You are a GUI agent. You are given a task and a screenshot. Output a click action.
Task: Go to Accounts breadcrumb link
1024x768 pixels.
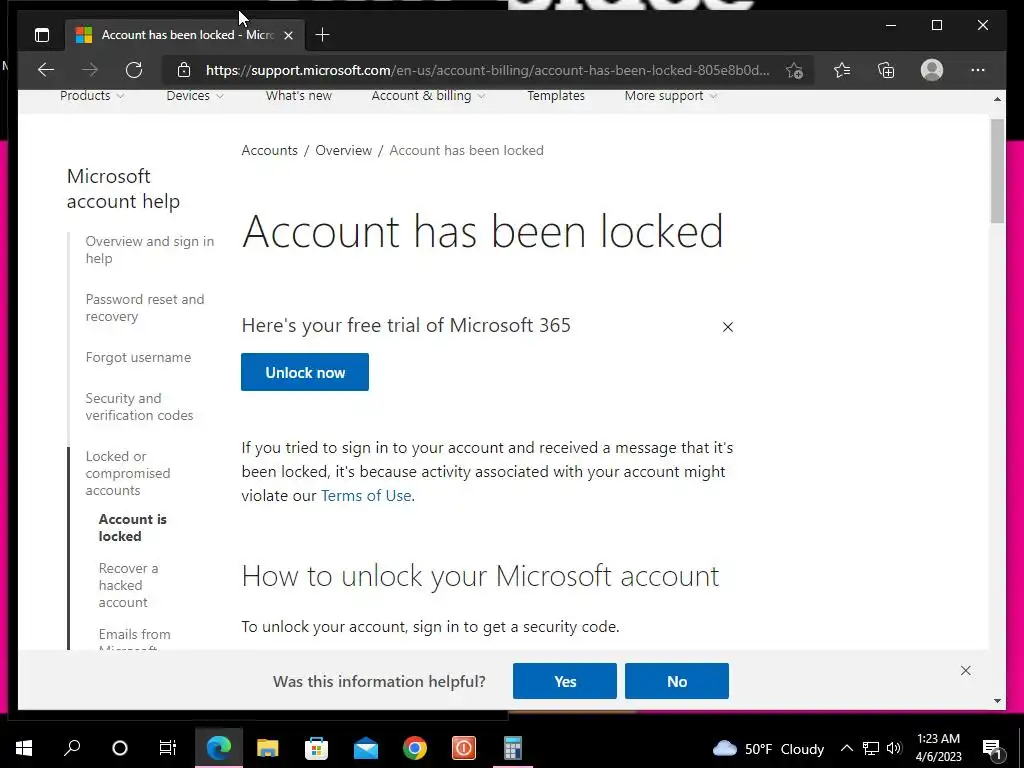pos(269,150)
